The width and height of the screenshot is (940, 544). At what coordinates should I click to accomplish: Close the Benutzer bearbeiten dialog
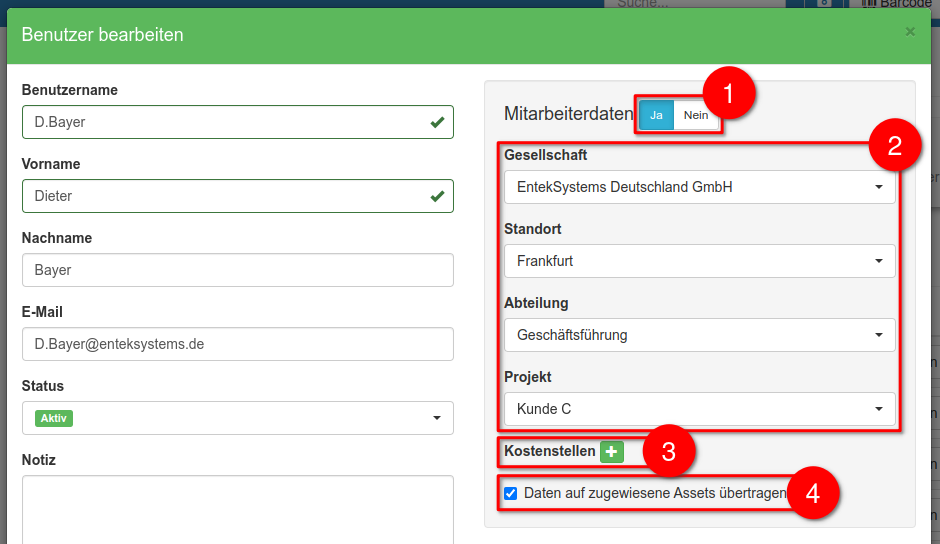coord(910,32)
